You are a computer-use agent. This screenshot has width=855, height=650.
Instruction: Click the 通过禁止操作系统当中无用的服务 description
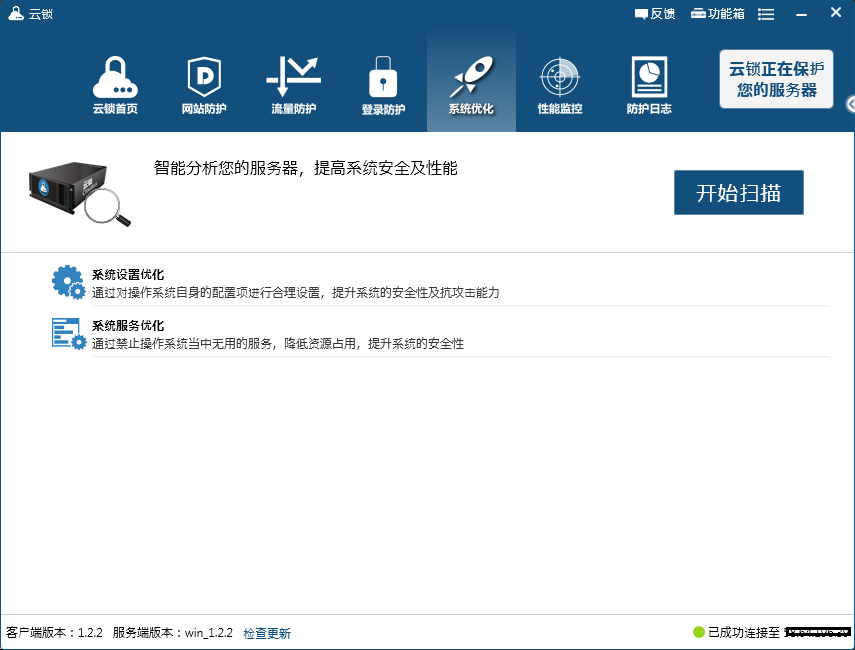click(278, 344)
